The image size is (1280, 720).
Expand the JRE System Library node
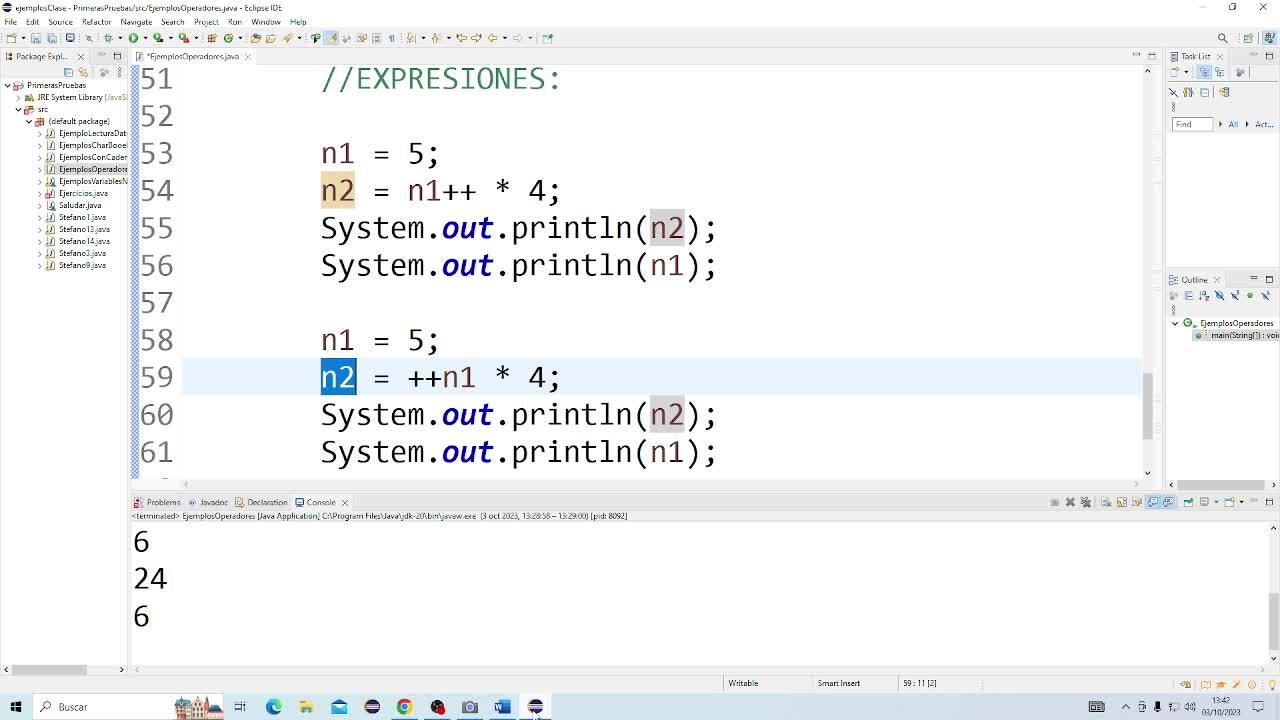tap(19, 97)
